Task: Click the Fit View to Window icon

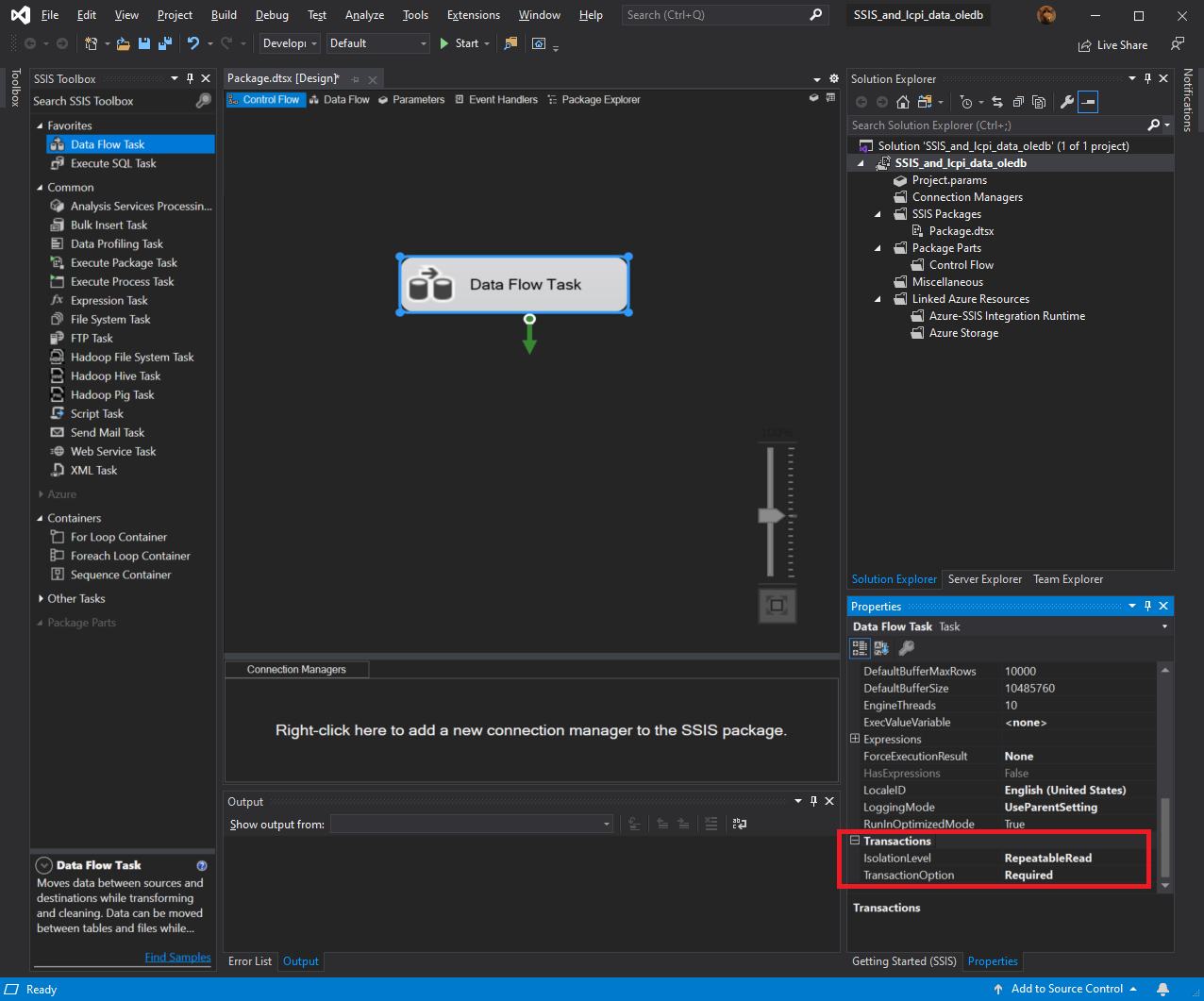Action: pos(778,605)
